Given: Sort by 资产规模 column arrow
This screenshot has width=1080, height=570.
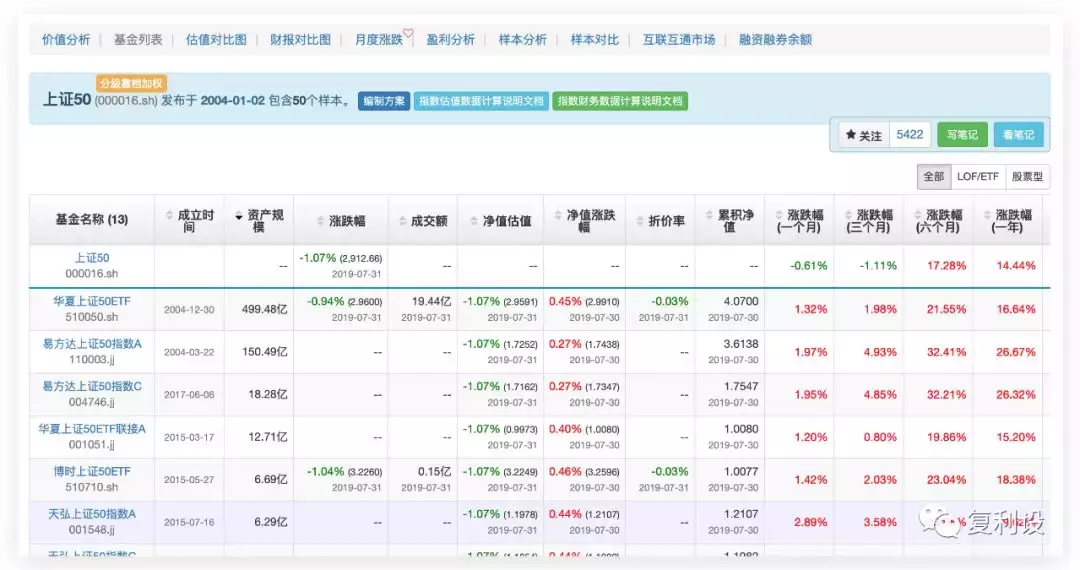Looking at the screenshot, I should (238, 216).
